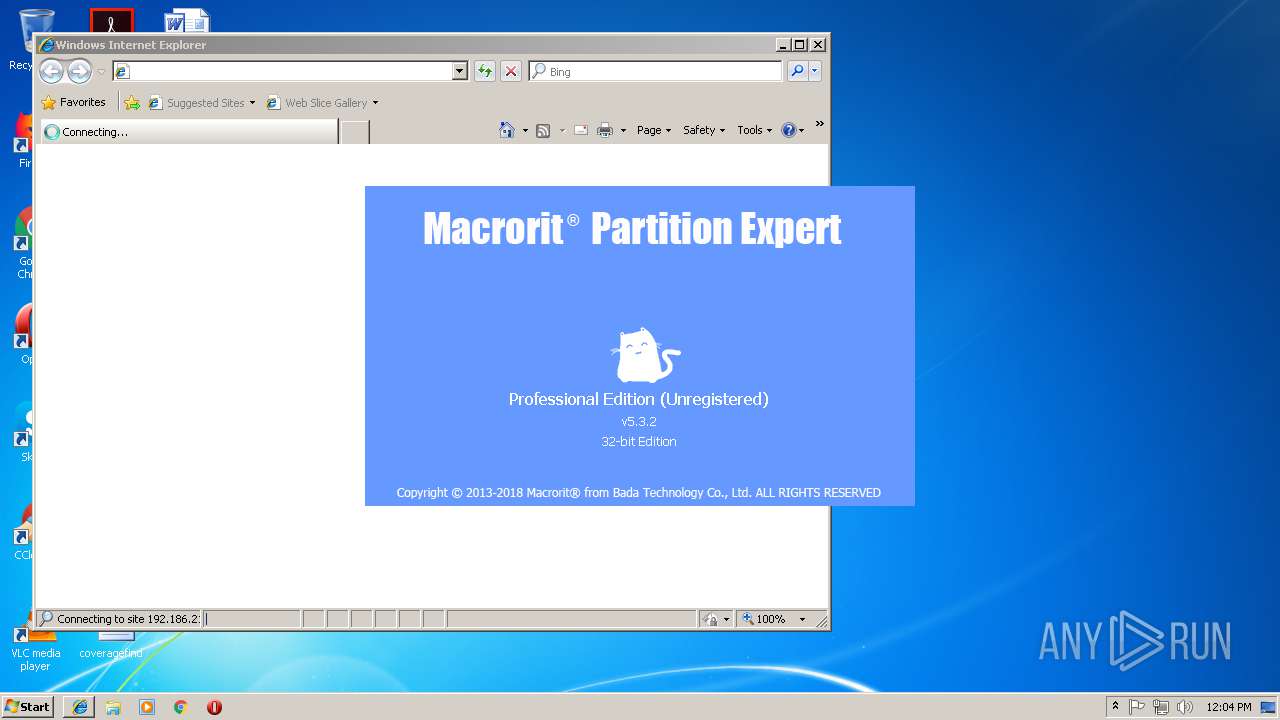The width and height of the screenshot is (1280, 720).
Task: Expand the Home button dropdown arrow
Action: click(x=525, y=130)
